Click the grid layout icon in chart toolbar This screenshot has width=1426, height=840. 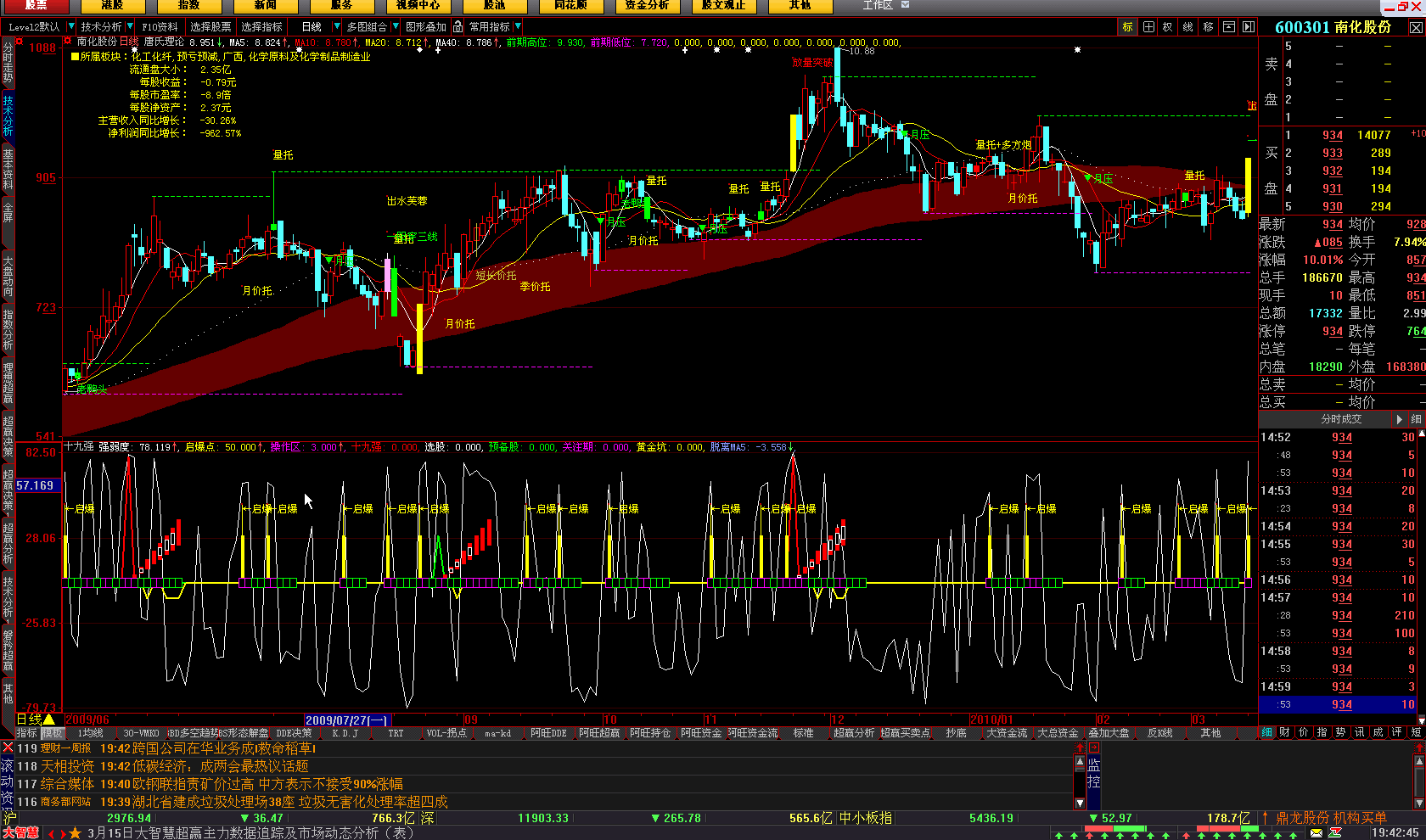(1148, 27)
